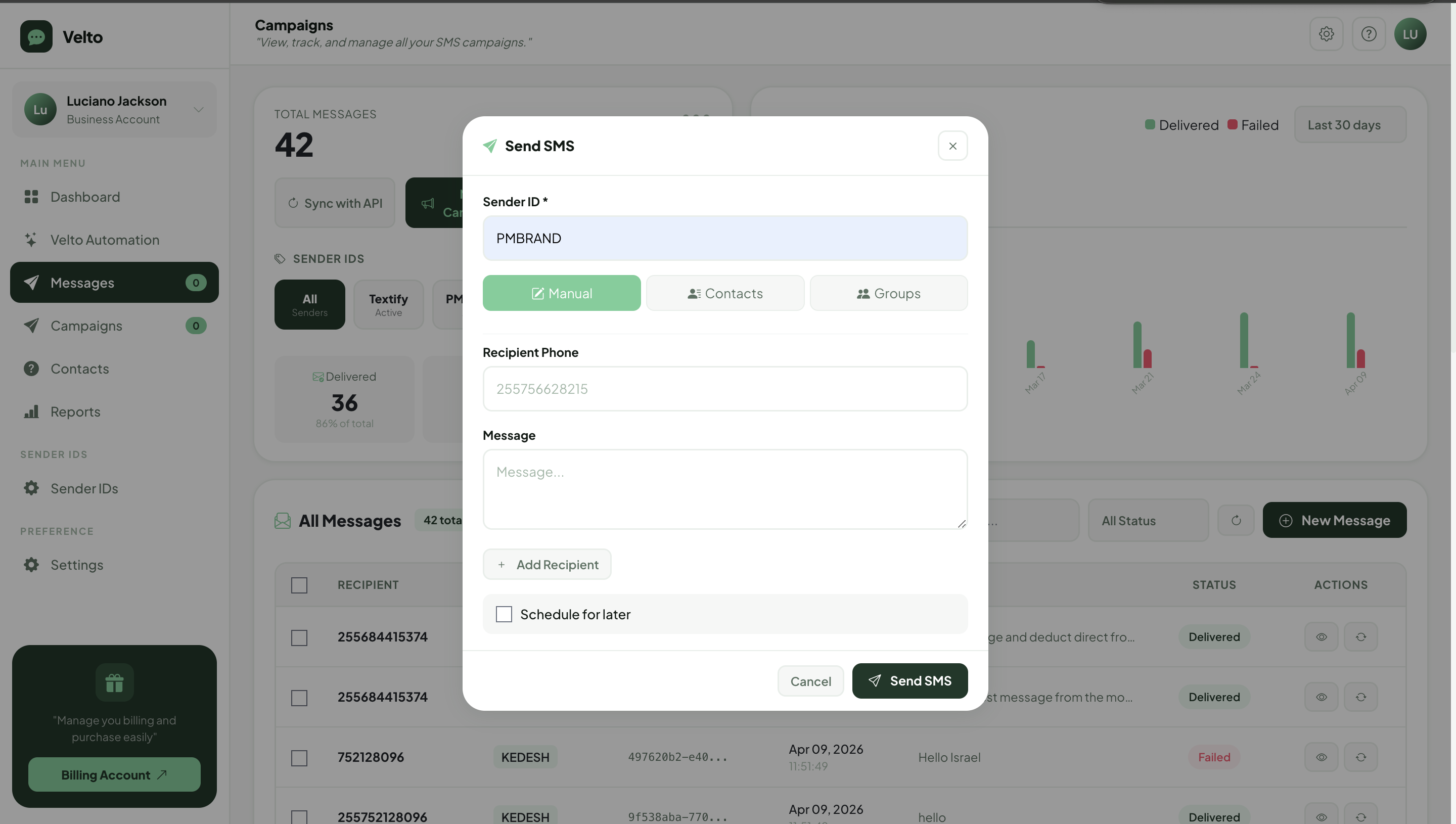This screenshot has width=1456, height=824.
Task: Click the All Messages envelope icon
Action: coord(283,521)
